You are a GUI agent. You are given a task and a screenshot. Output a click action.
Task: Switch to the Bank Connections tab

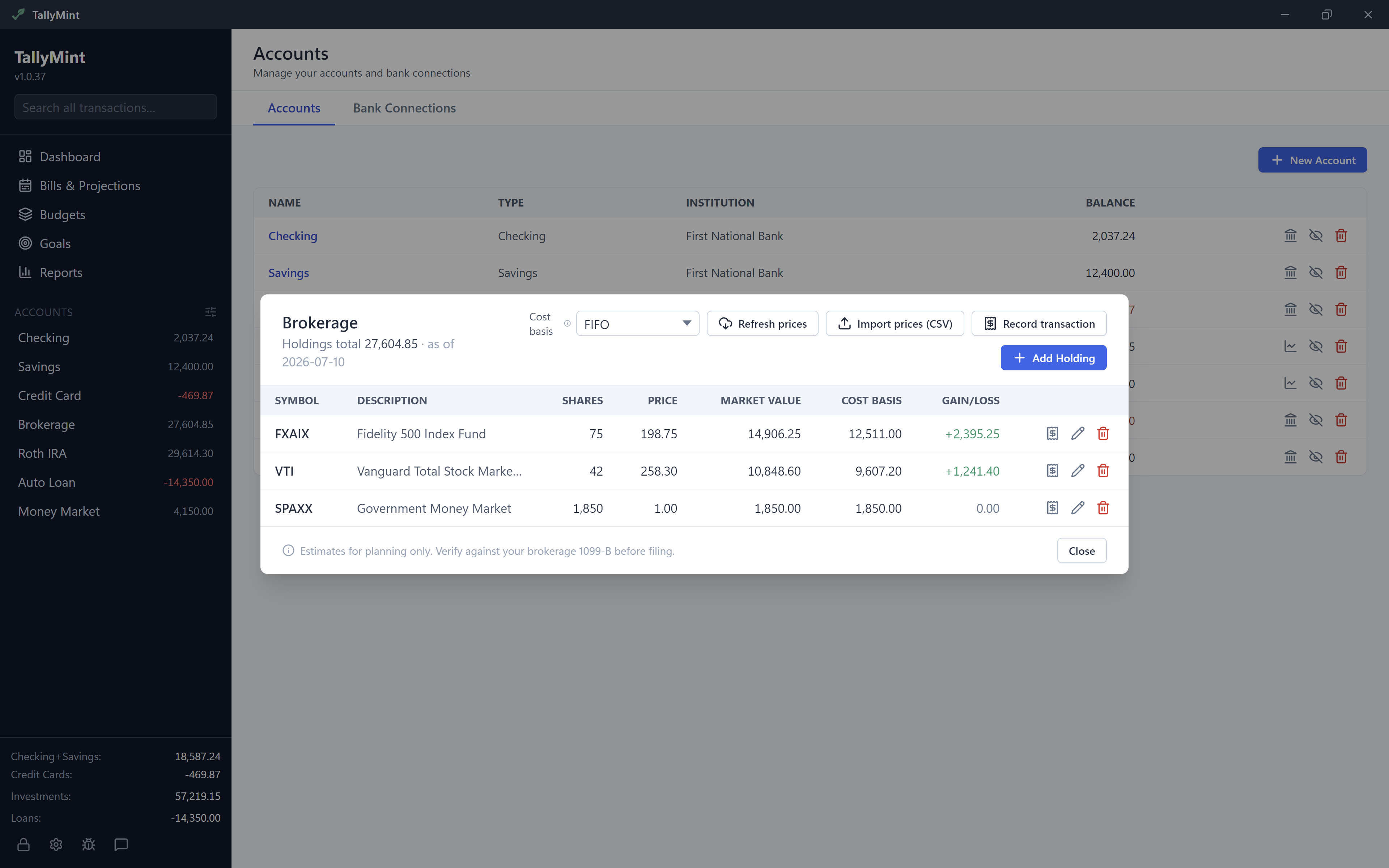[404, 108]
